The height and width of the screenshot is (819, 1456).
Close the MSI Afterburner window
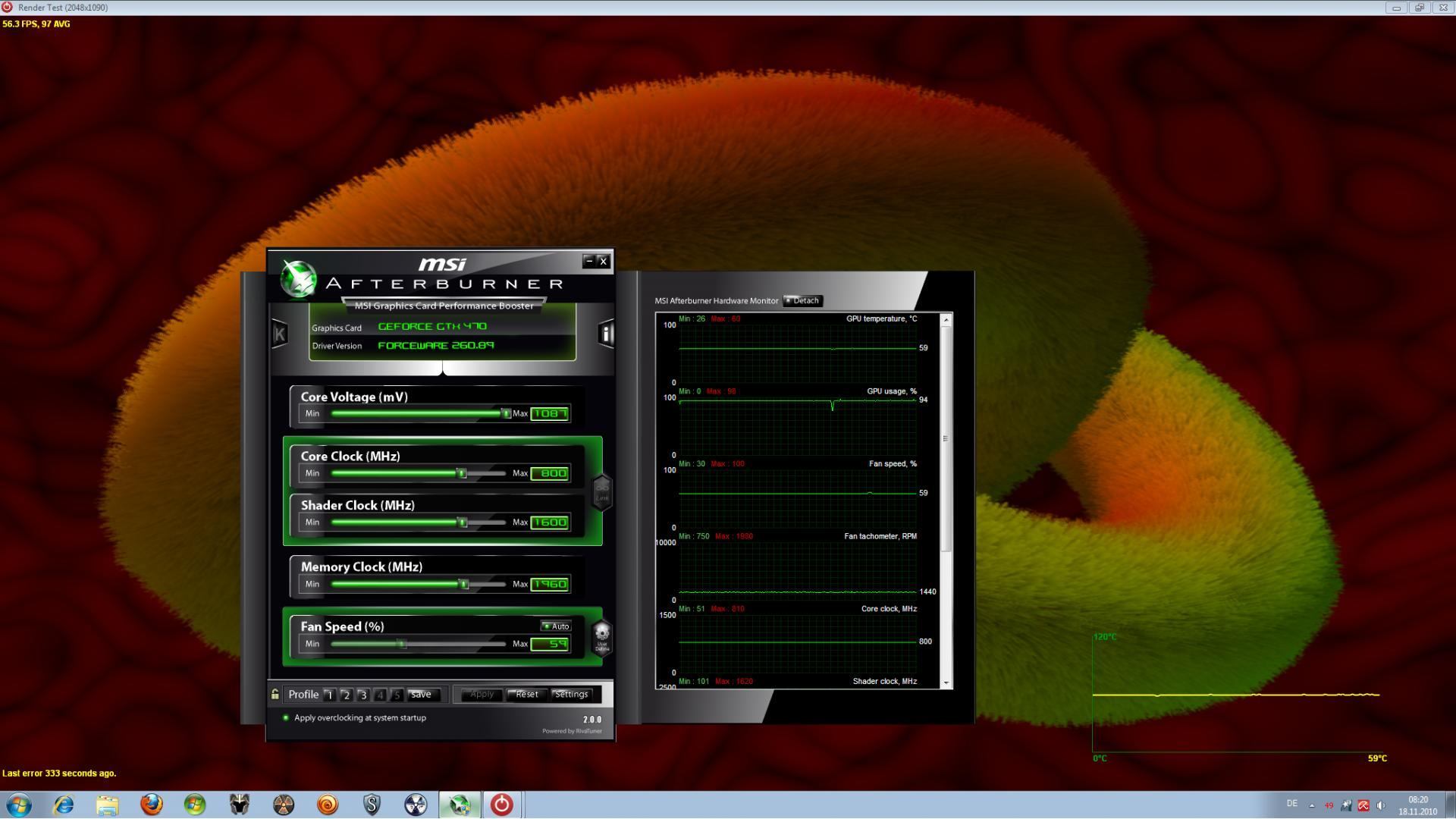pyautogui.click(x=604, y=261)
